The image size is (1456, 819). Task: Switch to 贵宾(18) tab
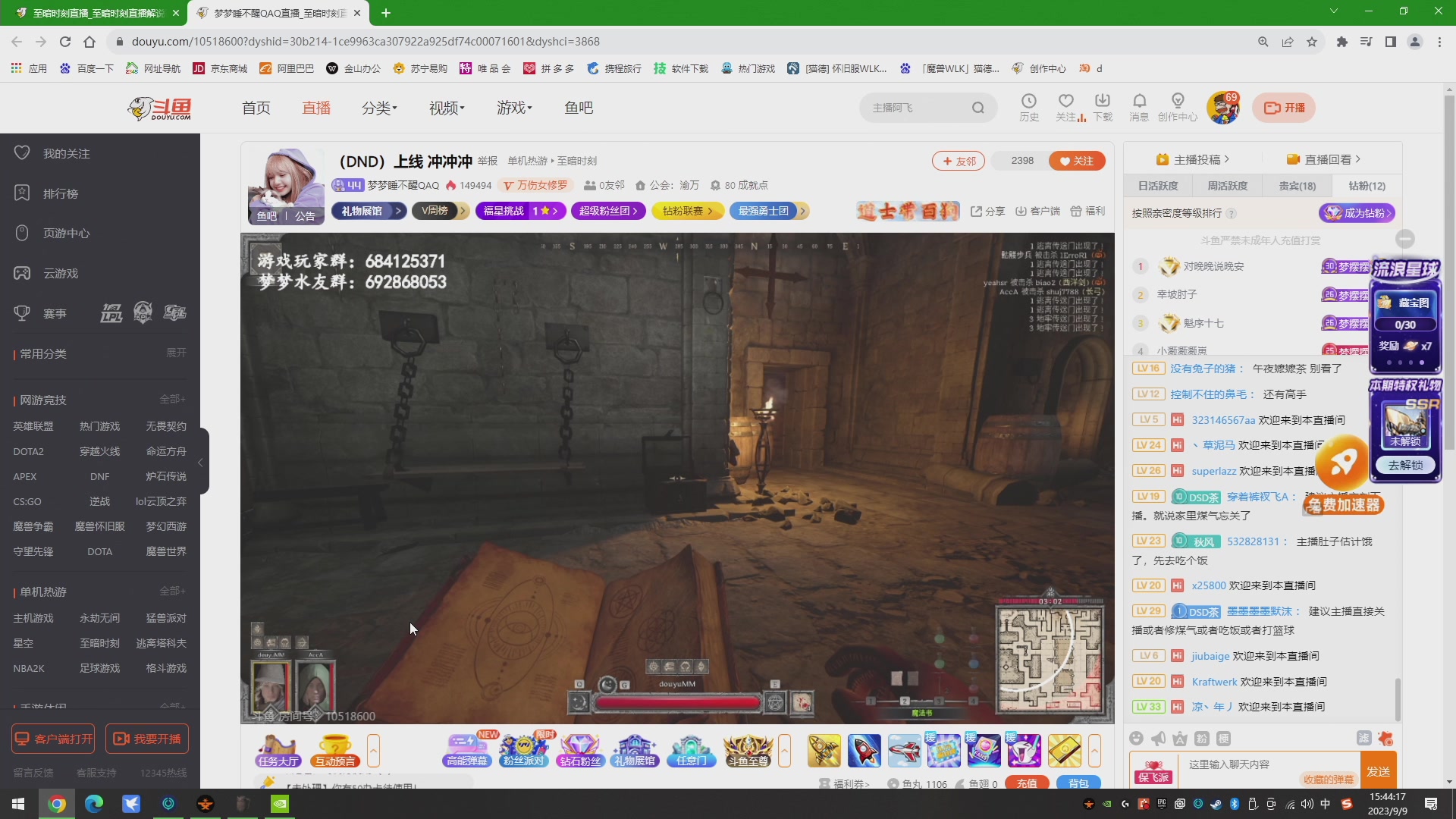click(x=1298, y=186)
